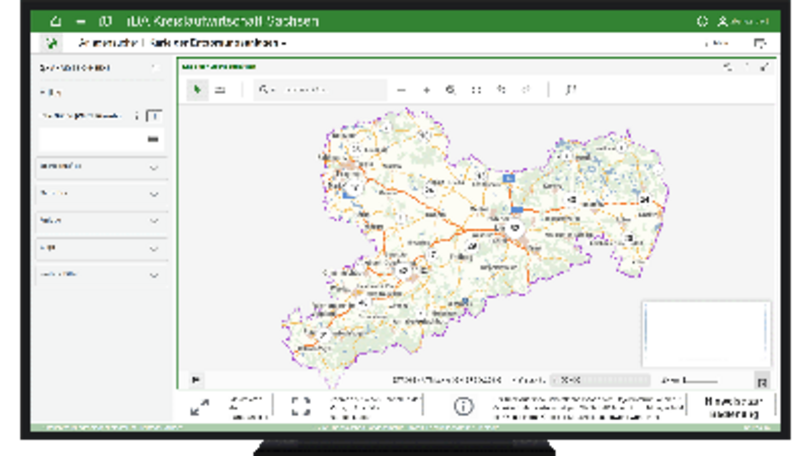Click in the map search input field

[x=325, y=90]
